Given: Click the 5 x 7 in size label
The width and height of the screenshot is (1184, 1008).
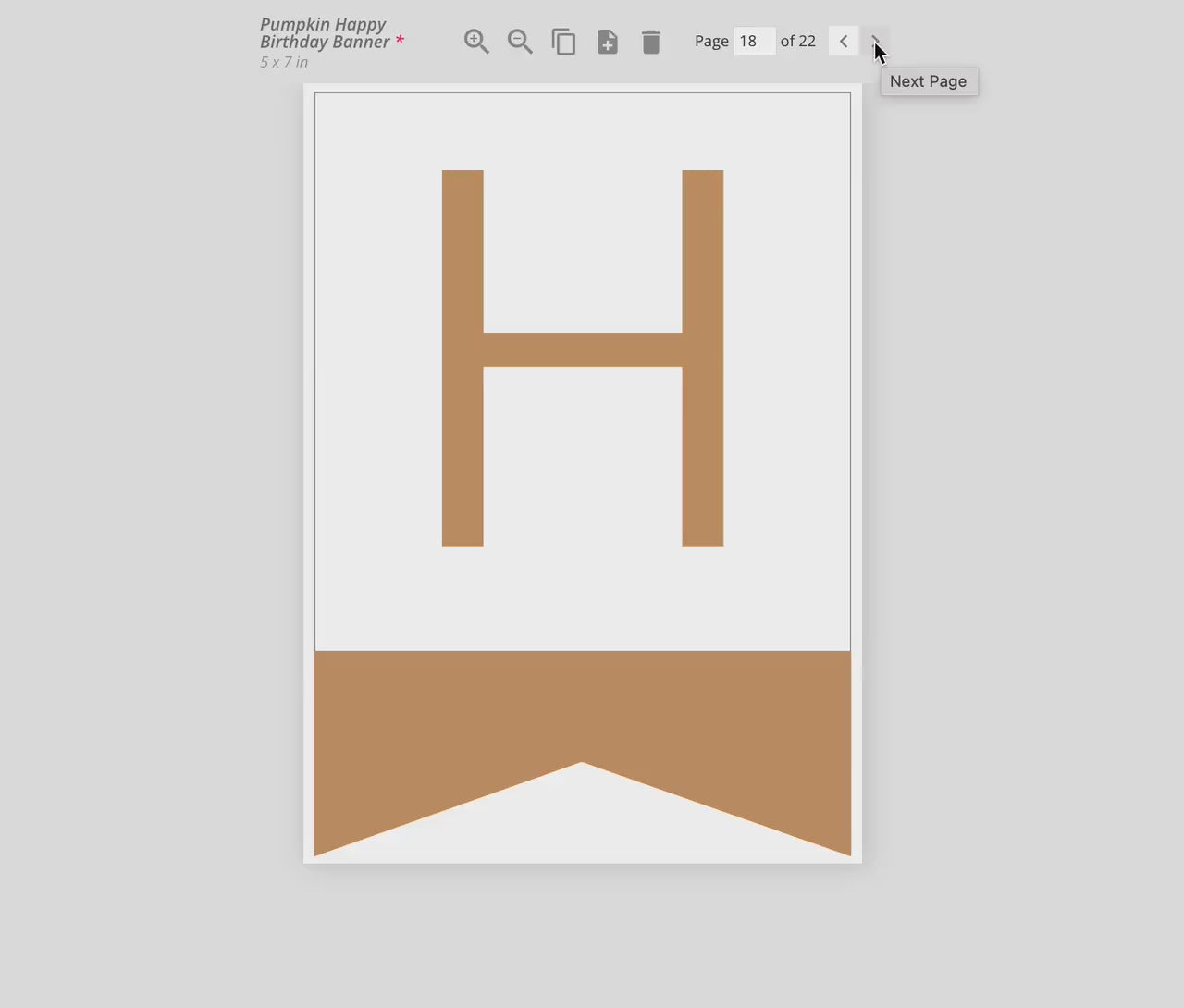Looking at the screenshot, I should [x=284, y=63].
